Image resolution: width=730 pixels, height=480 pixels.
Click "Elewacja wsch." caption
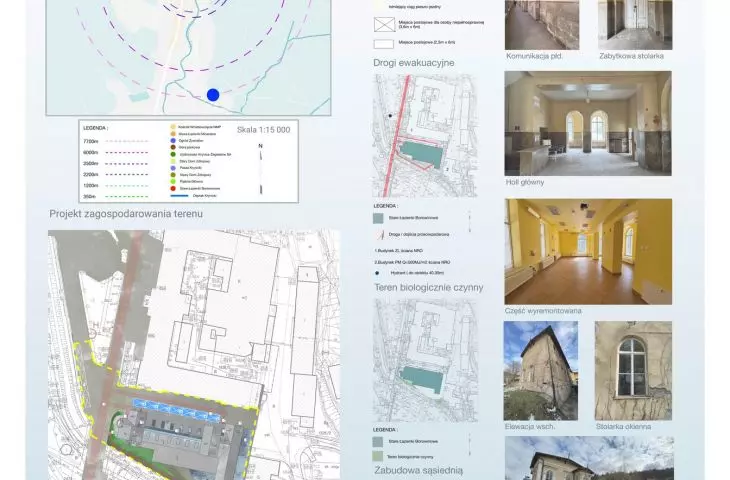530,427
